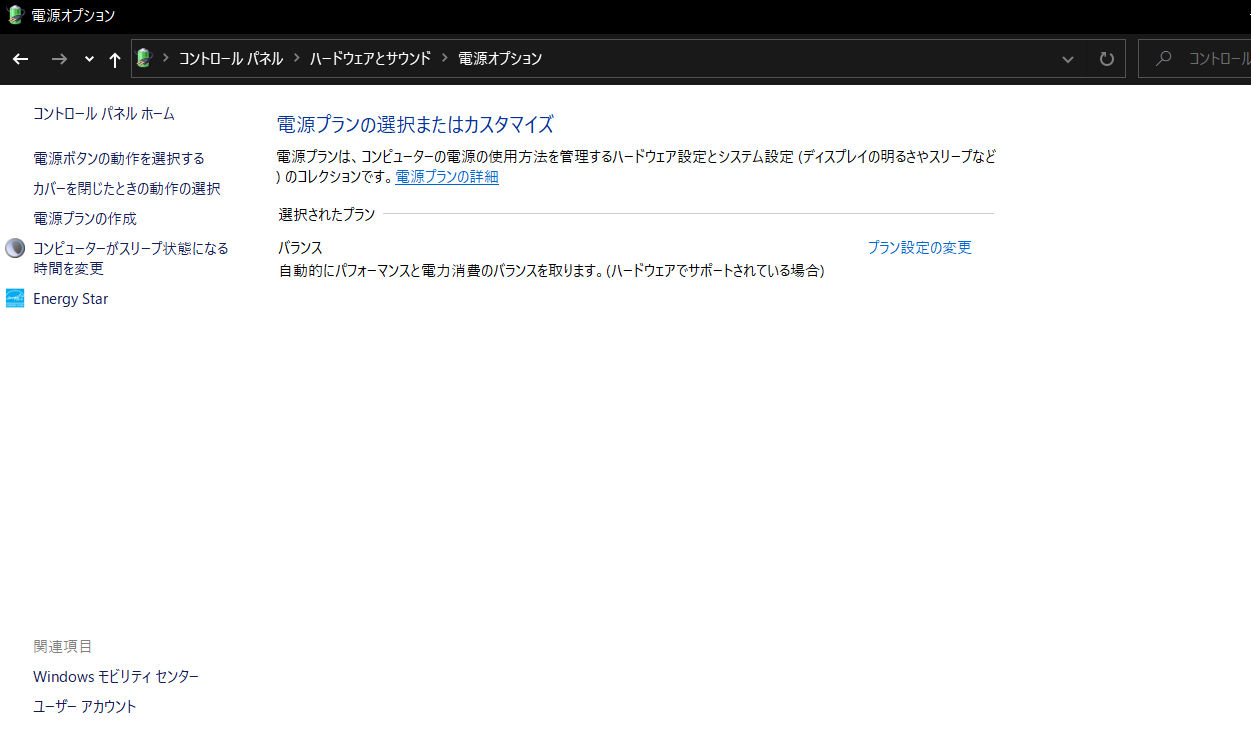Click the title bar battery app icon

click(15, 15)
